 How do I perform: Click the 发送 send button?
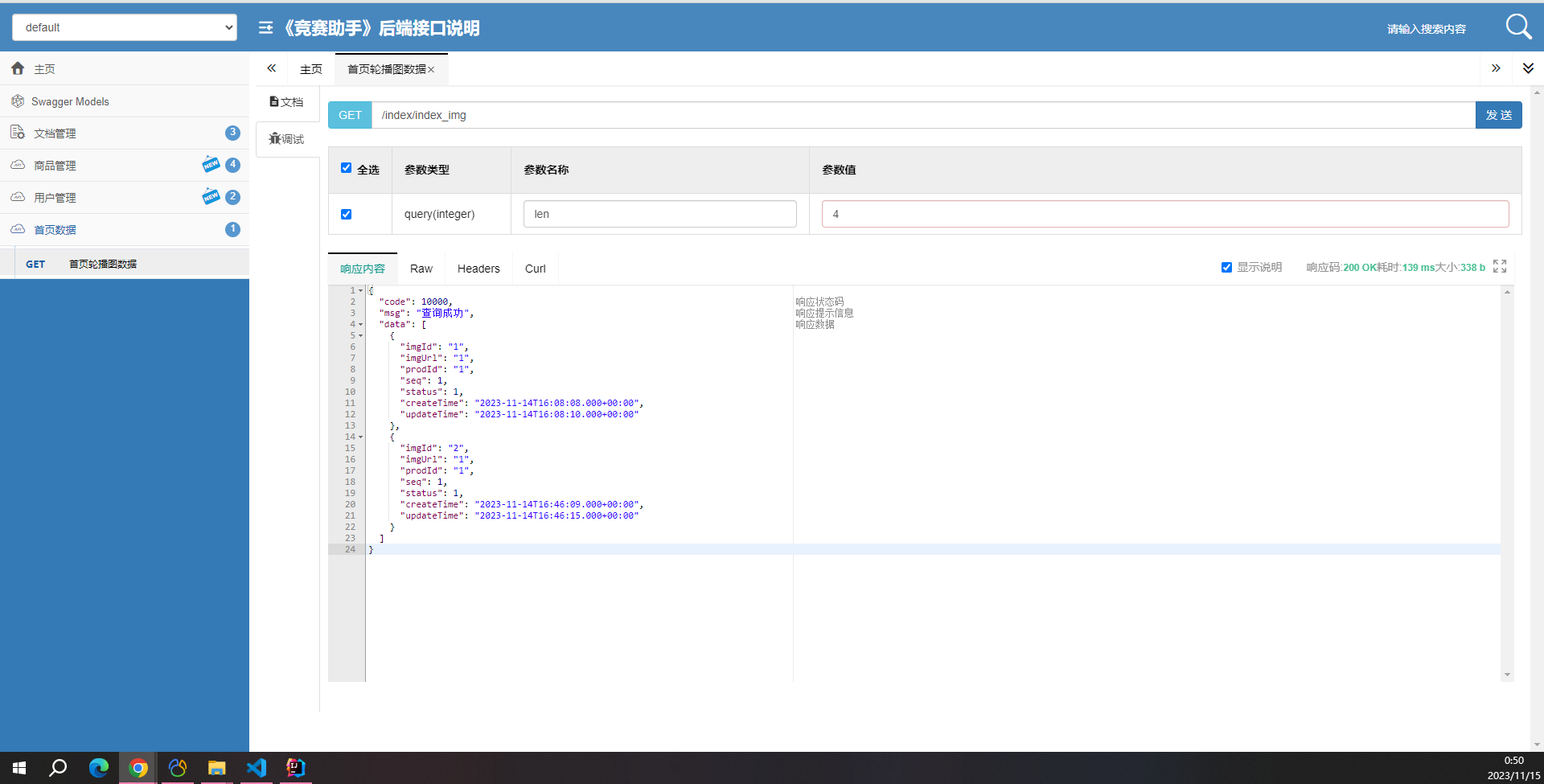point(1499,115)
